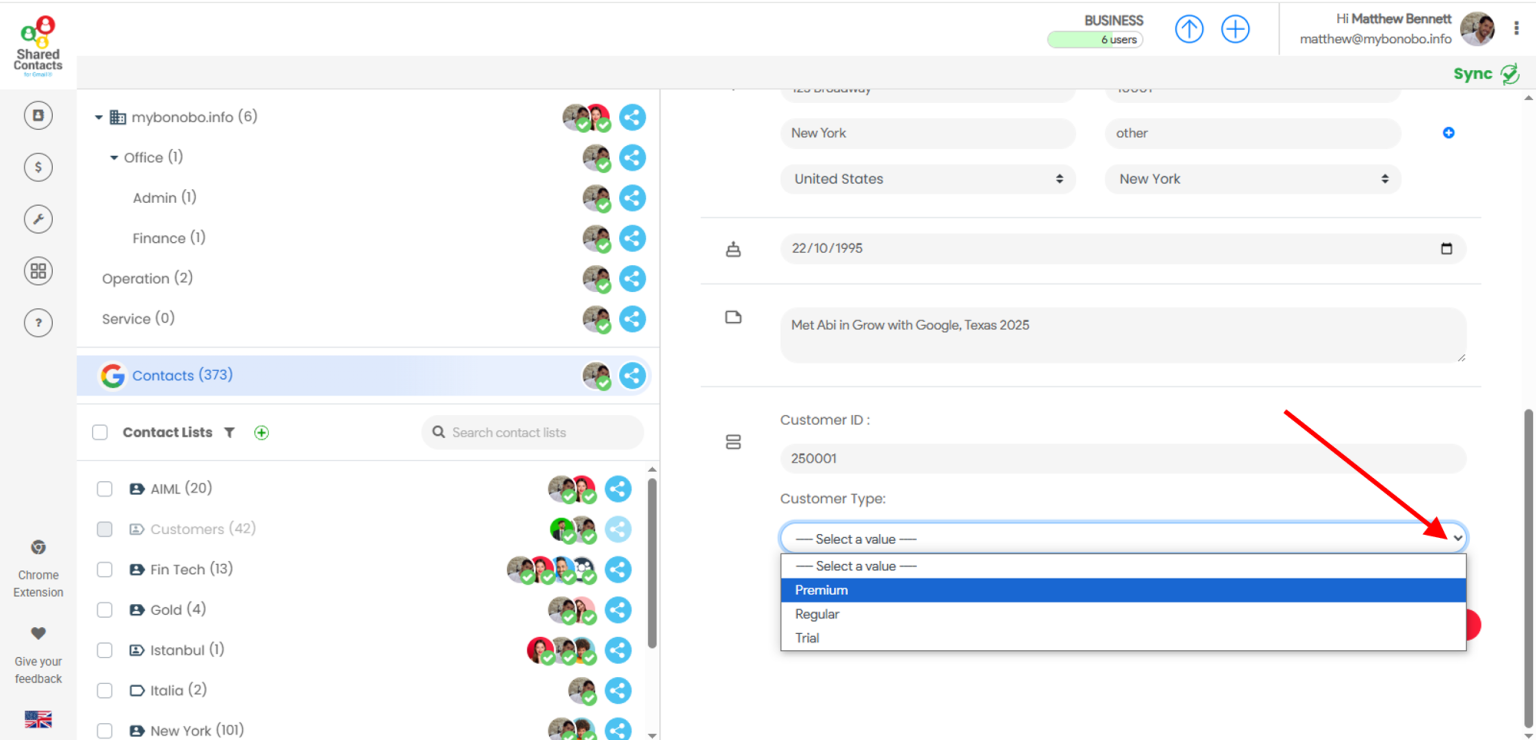Choose Premium from the Customer Type list
The width and height of the screenshot is (1536, 740).
[x=1123, y=591]
